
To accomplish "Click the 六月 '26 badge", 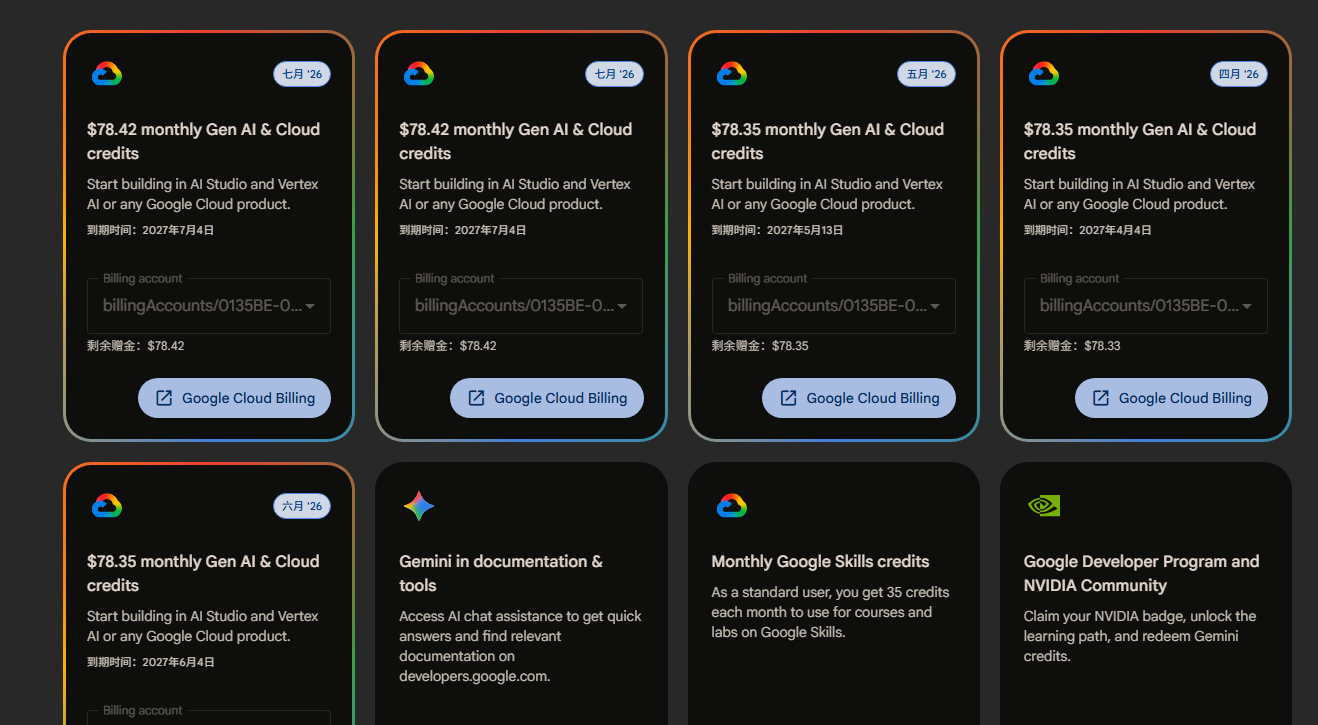I will click(302, 506).
